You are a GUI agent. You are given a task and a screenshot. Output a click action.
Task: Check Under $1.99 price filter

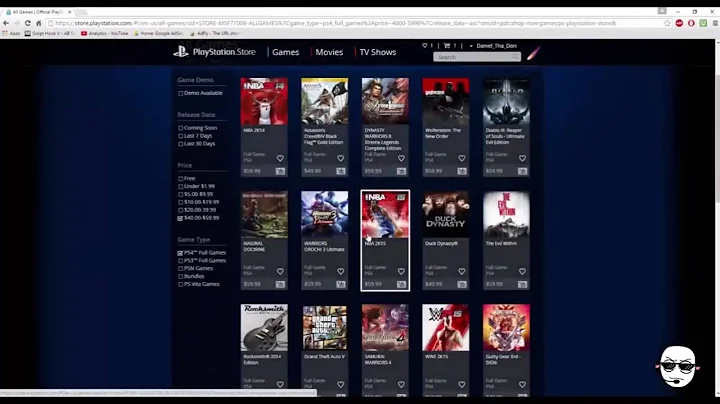180,186
